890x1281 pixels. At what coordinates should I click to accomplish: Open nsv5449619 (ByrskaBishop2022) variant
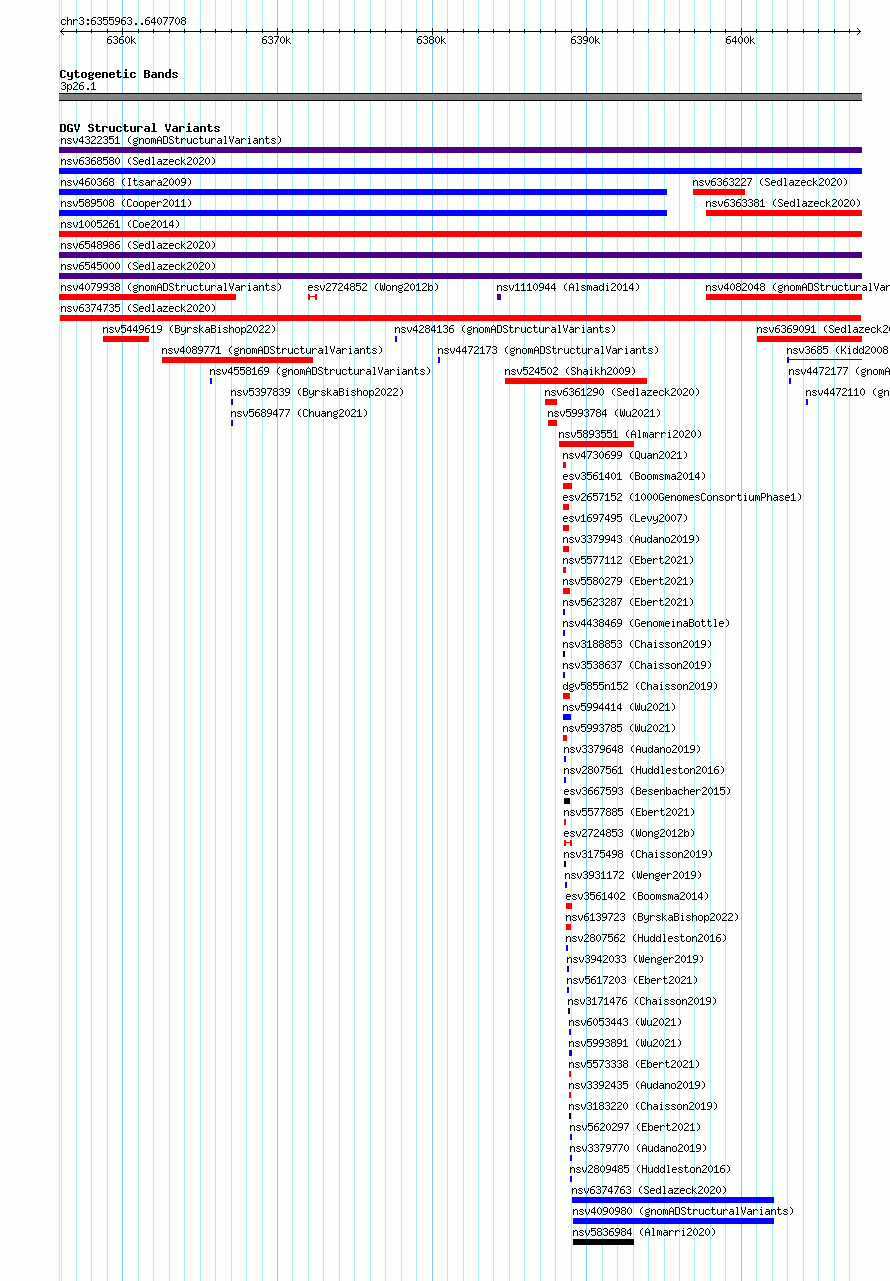pos(190,329)
